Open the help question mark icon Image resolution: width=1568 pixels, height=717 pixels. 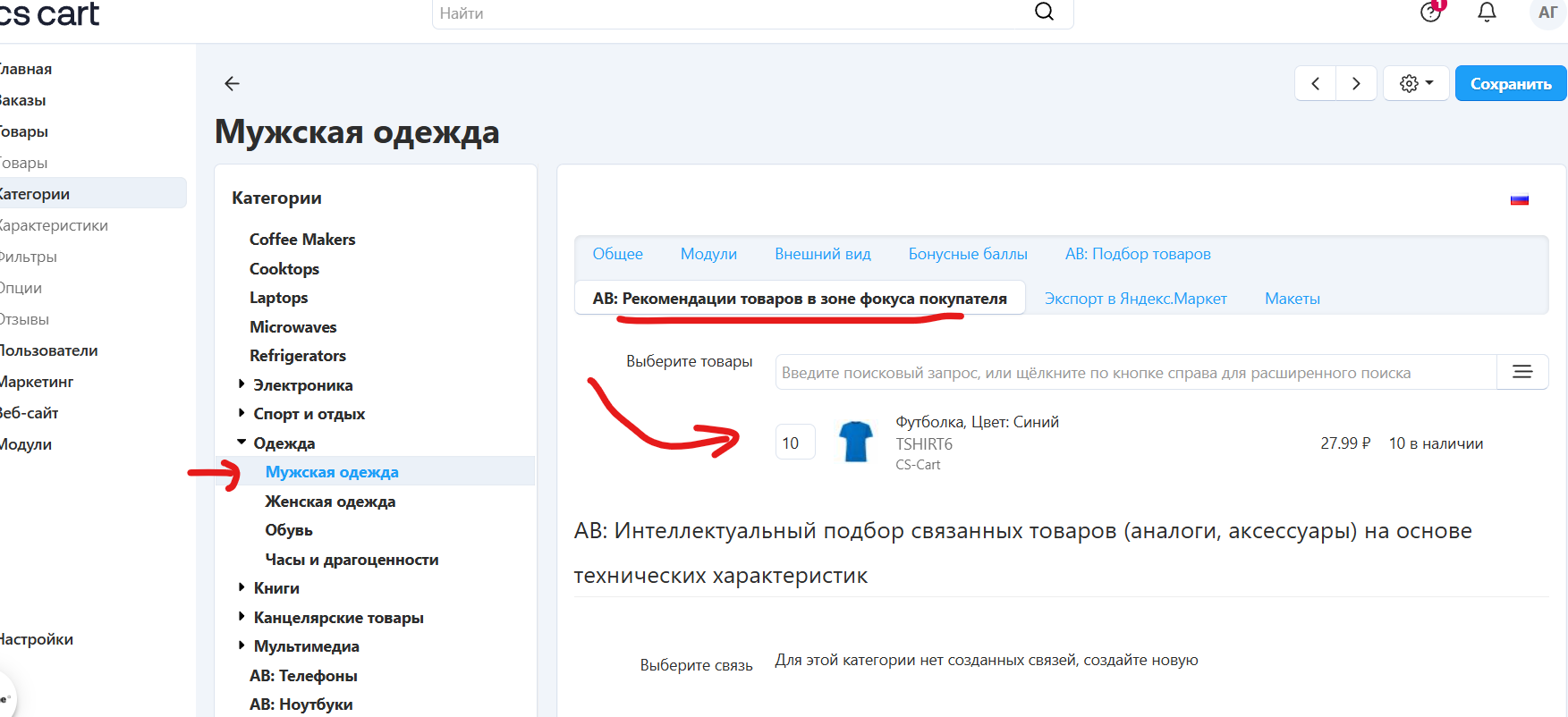pyautogui.click(x=1430, y=13)
